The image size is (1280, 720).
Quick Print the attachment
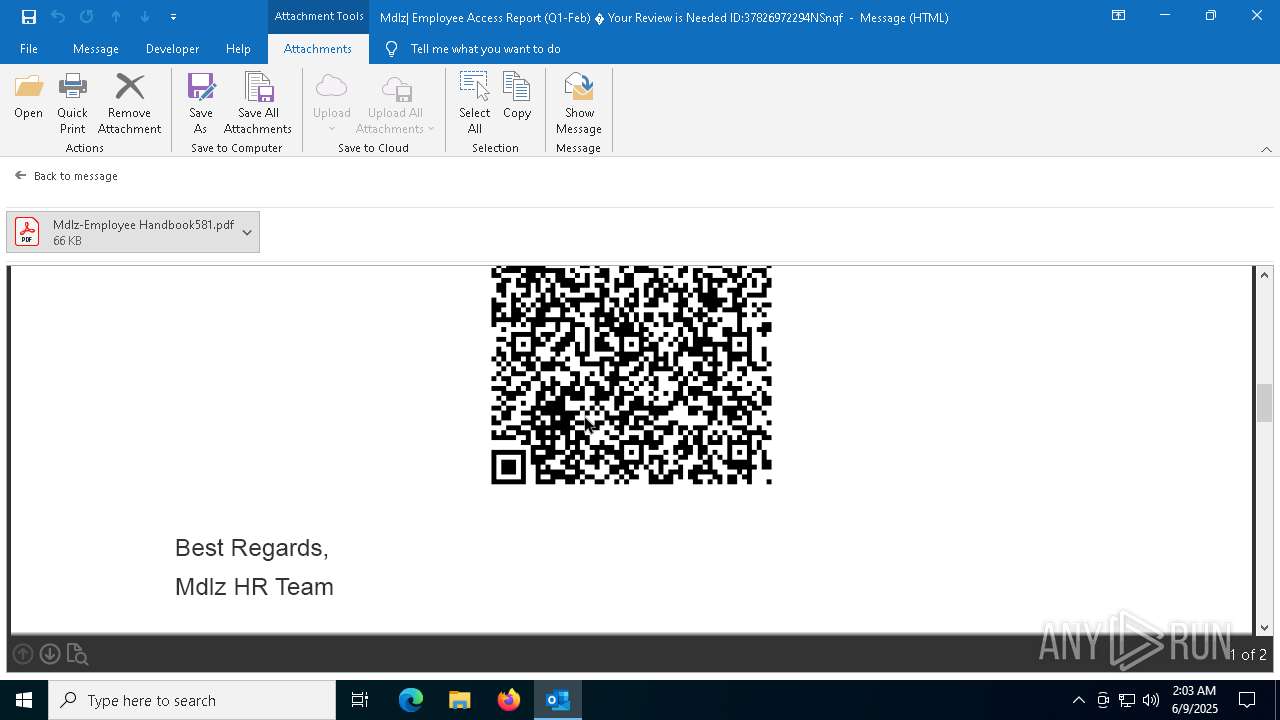tap(72, 103)
